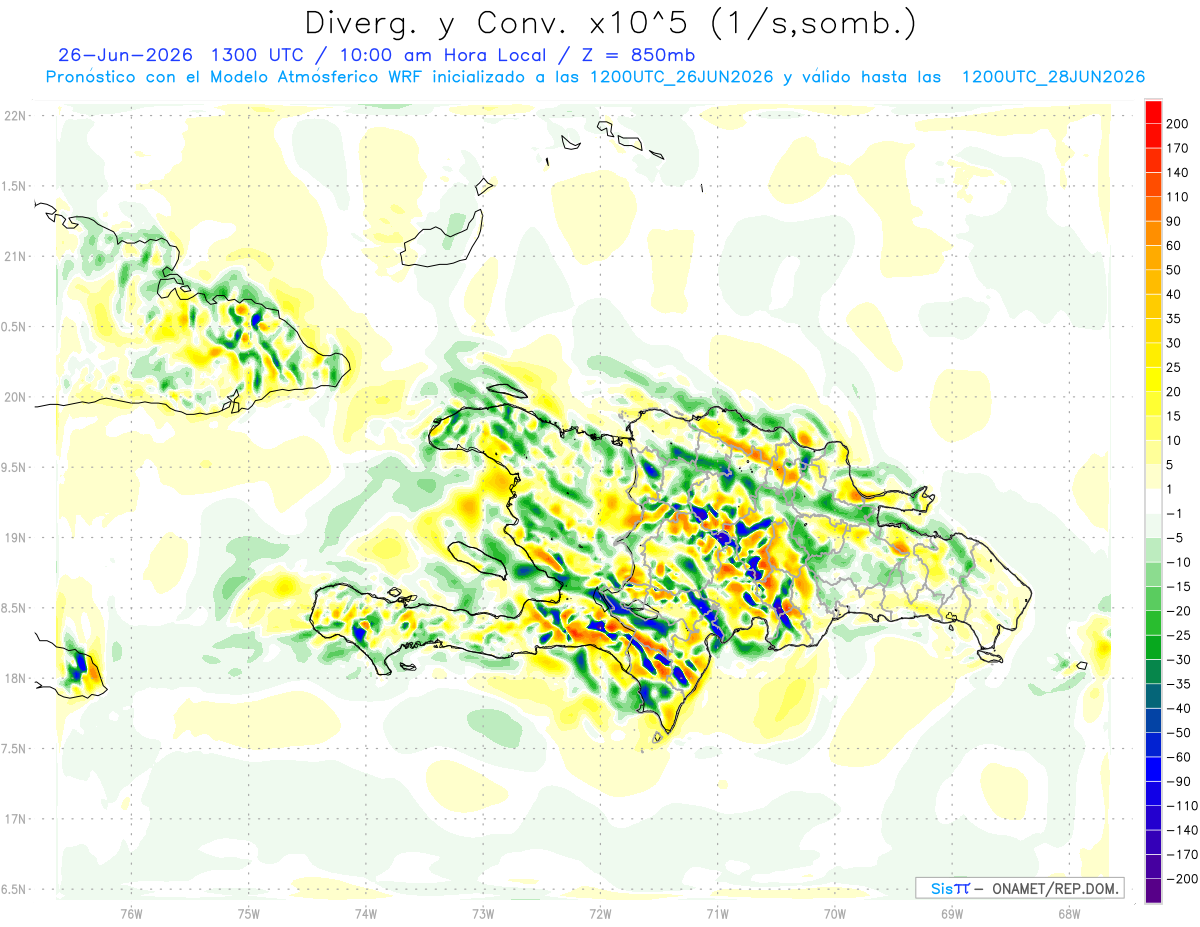Click the latitude label '22N'

pyautogui.click(x=15, y=116)
